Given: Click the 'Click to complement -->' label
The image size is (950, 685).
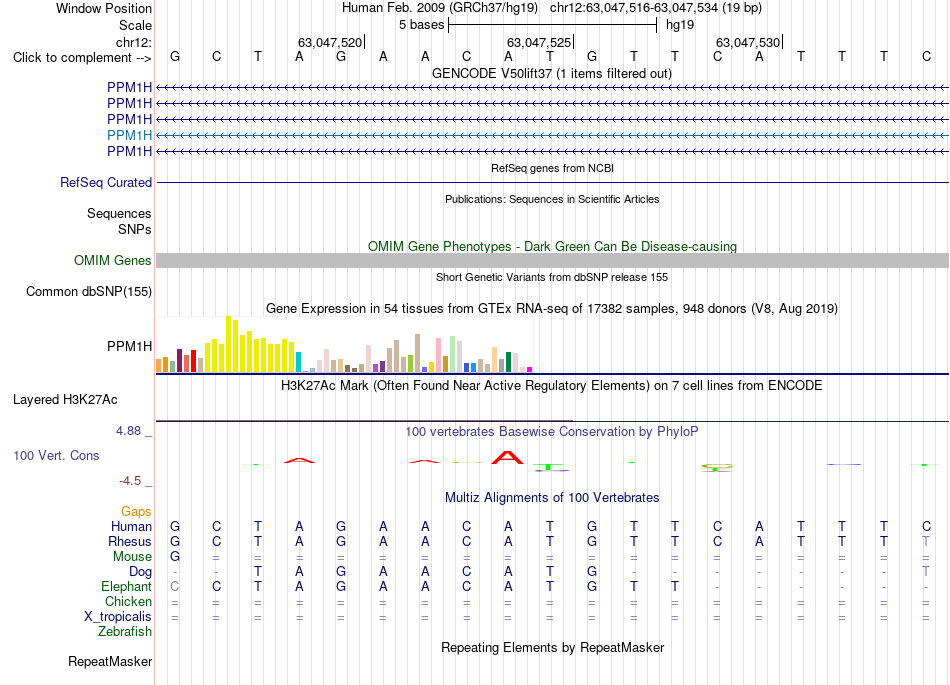Looking at the screenshot, I should 82,58.
